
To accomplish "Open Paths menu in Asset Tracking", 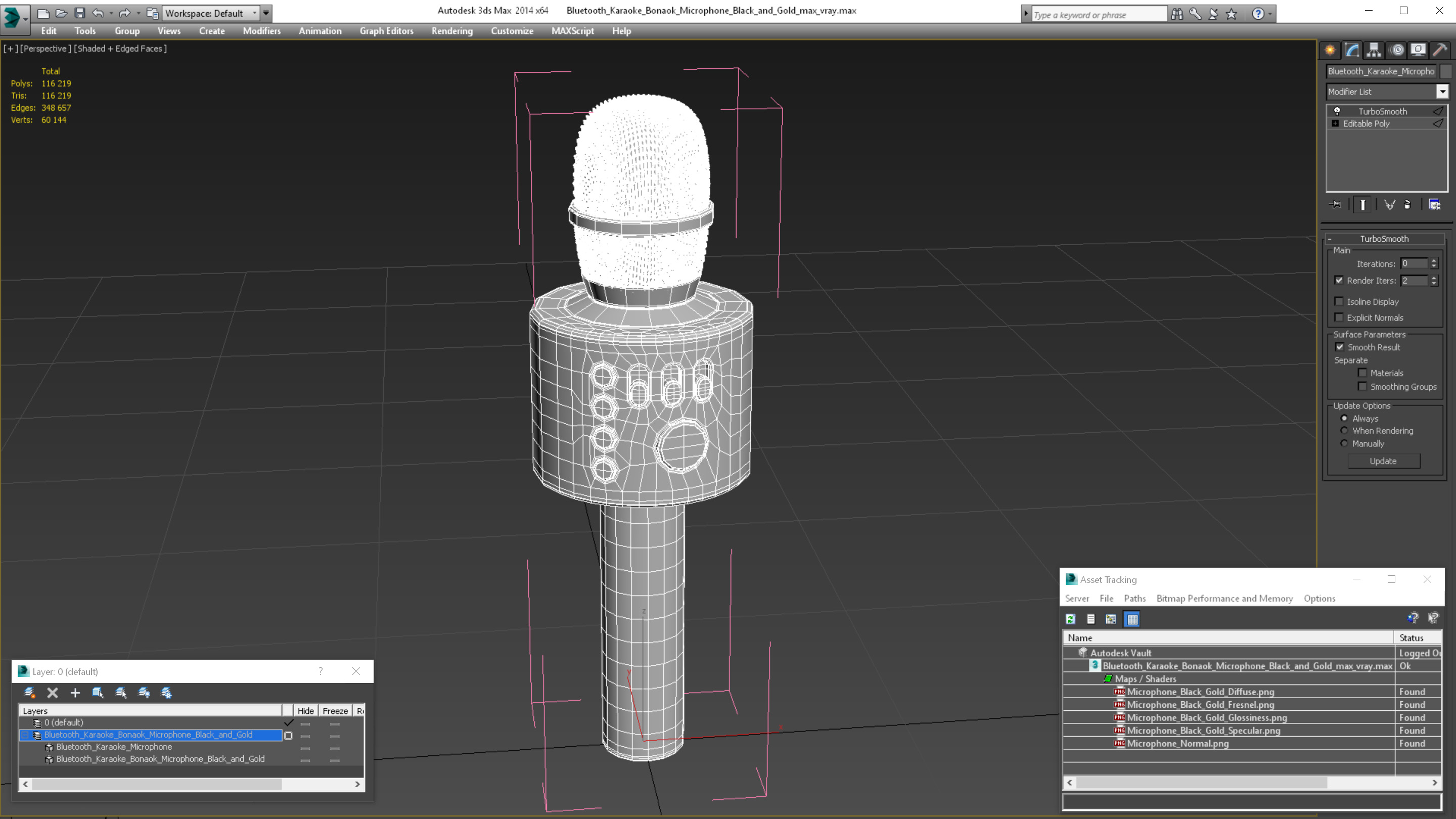I will 1135,598.
